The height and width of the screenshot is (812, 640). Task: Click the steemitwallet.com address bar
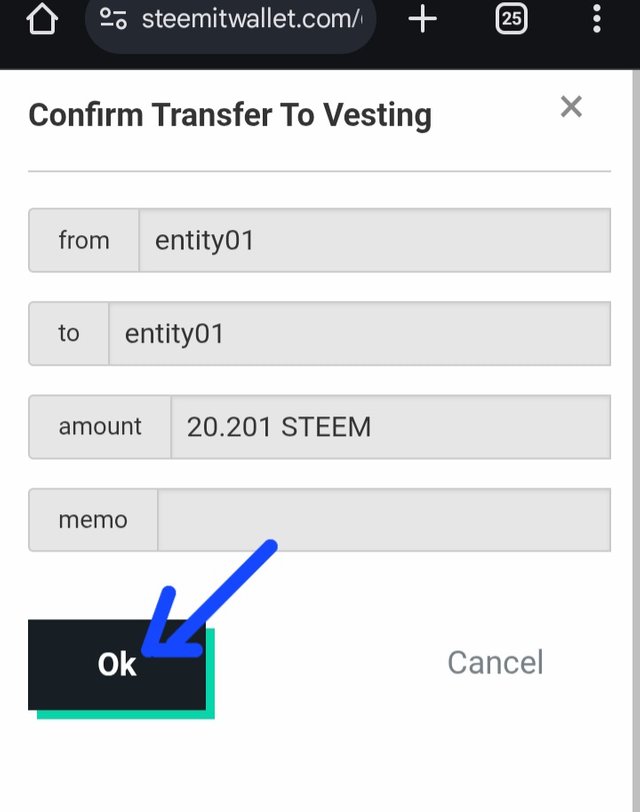(250, 19)
